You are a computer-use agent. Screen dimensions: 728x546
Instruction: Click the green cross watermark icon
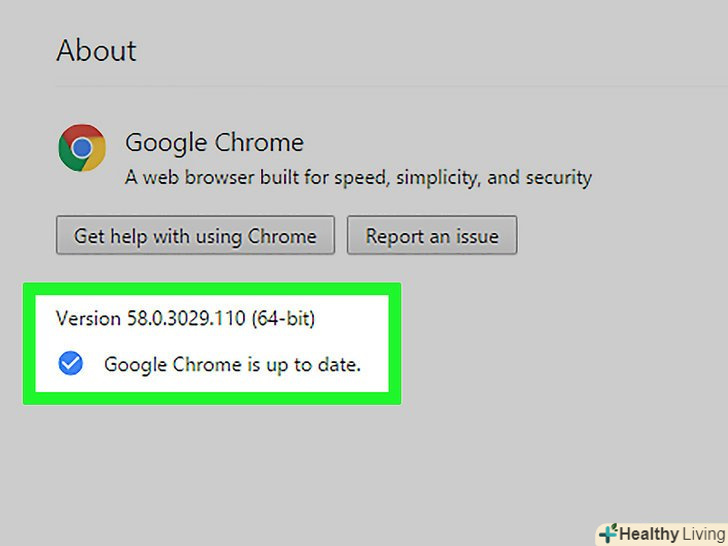(x=607, y=533)
